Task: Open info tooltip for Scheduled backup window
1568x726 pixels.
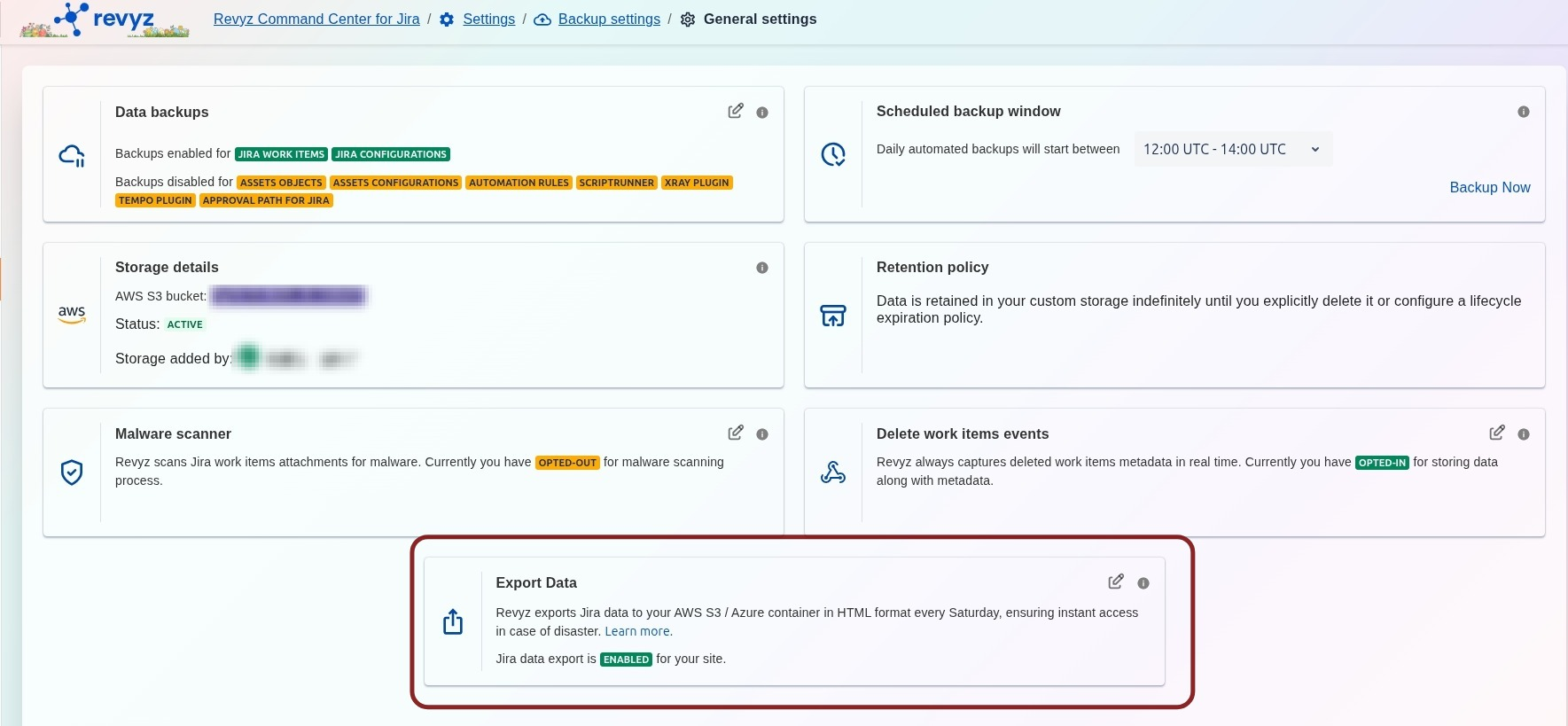Action: (1523, 112)
